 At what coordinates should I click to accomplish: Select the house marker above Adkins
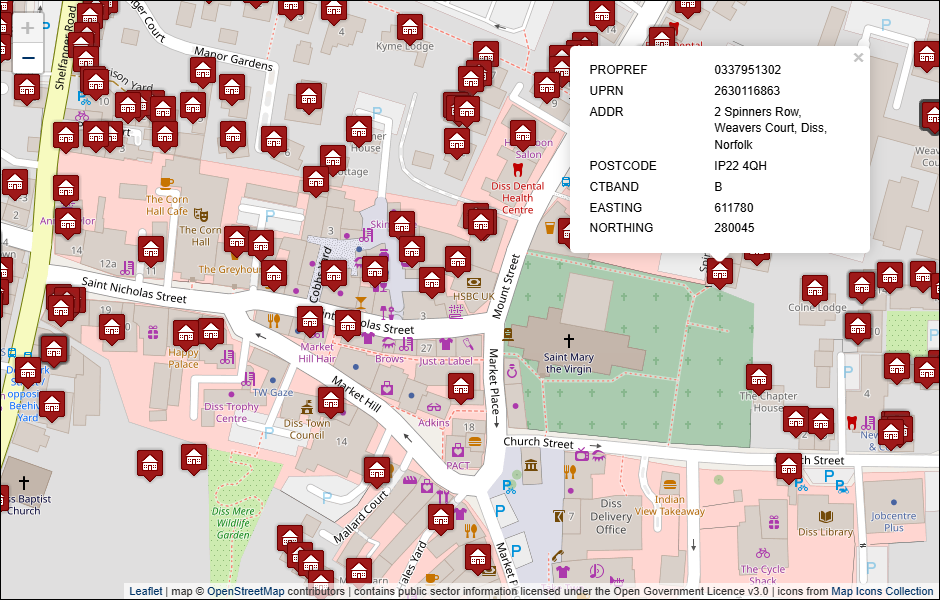tap(460, 386)
